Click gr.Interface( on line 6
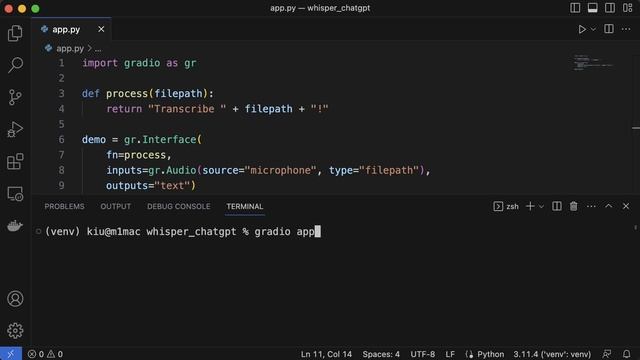 (163, 140)
